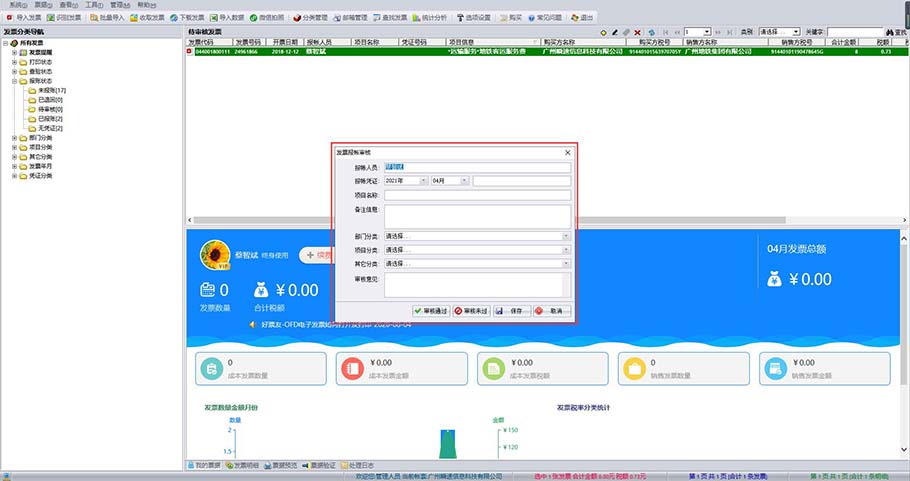Image resolution: width=910 pixels, height=481 pixels.
Task: Open the year dropdown showing 2021年
Action: pyautogui.click(x=423, y=181)
